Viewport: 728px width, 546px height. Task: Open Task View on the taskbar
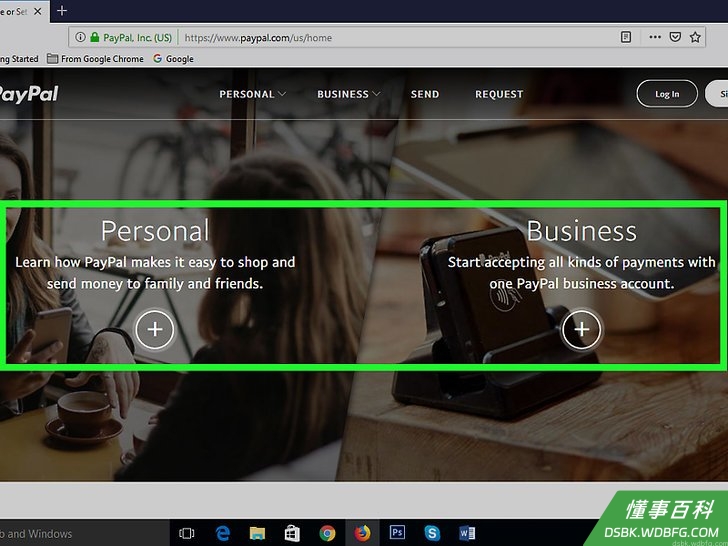pos(187,533)
